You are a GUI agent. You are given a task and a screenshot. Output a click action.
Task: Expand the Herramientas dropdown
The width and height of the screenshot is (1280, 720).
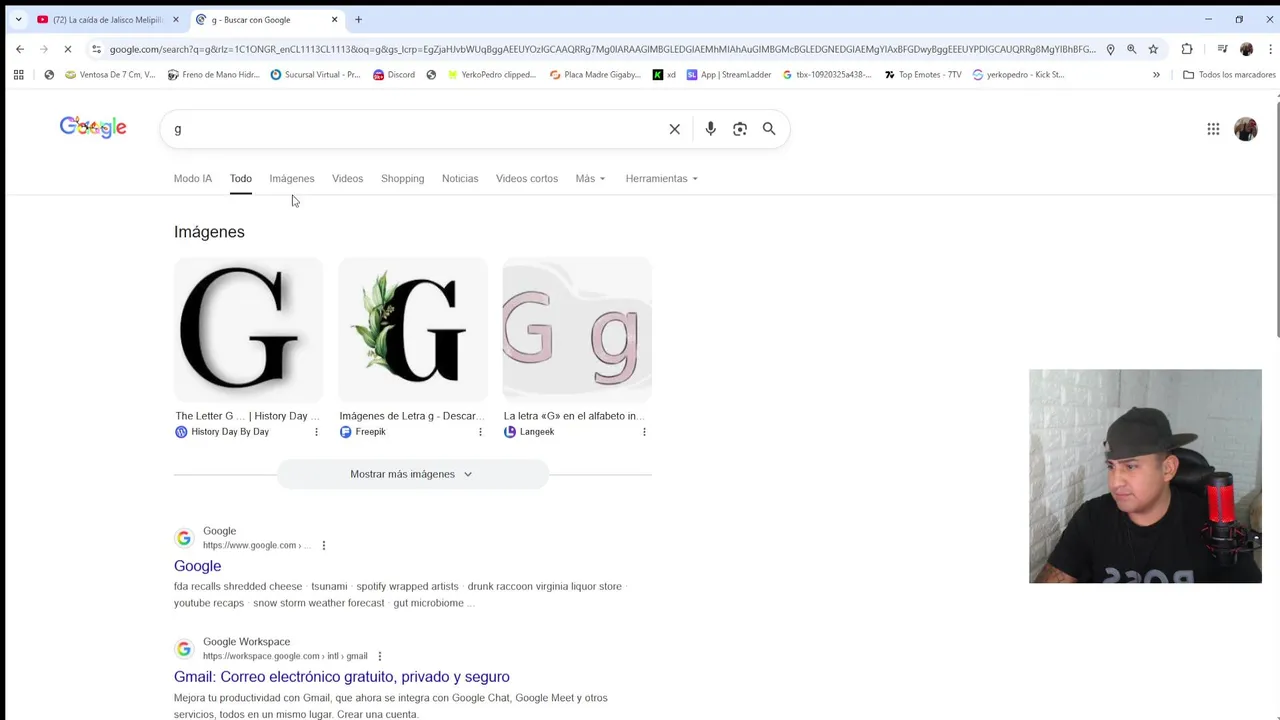coord(662,178)
